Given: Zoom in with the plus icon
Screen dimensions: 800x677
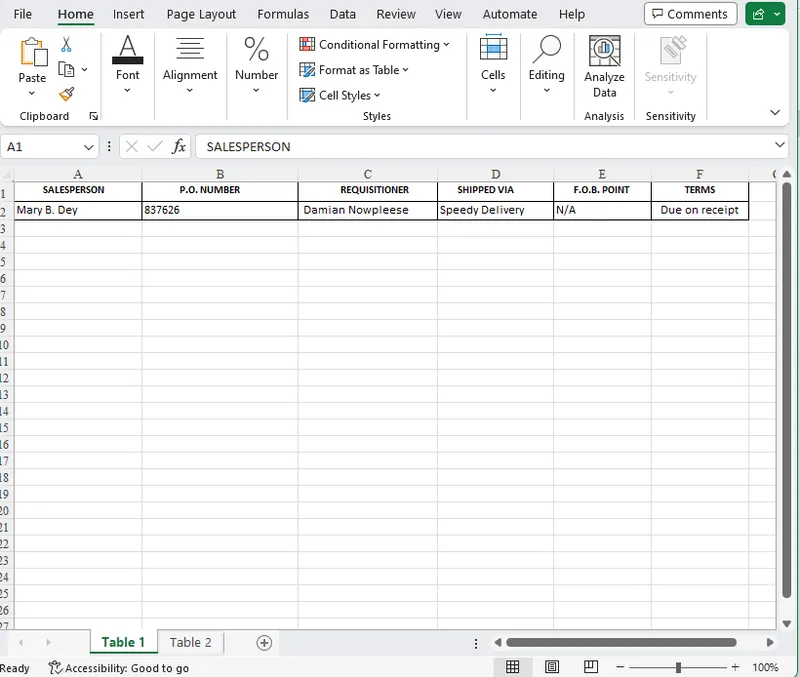Looking at the screenshot, I should click(x=735, y=667).
